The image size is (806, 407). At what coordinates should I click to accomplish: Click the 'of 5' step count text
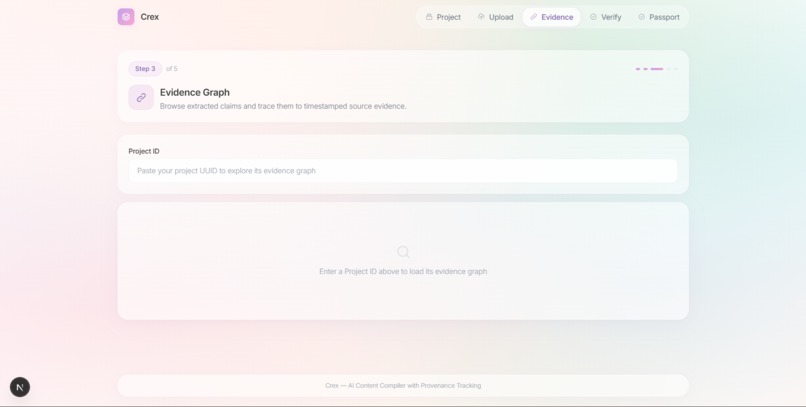[x=172, y=69]
